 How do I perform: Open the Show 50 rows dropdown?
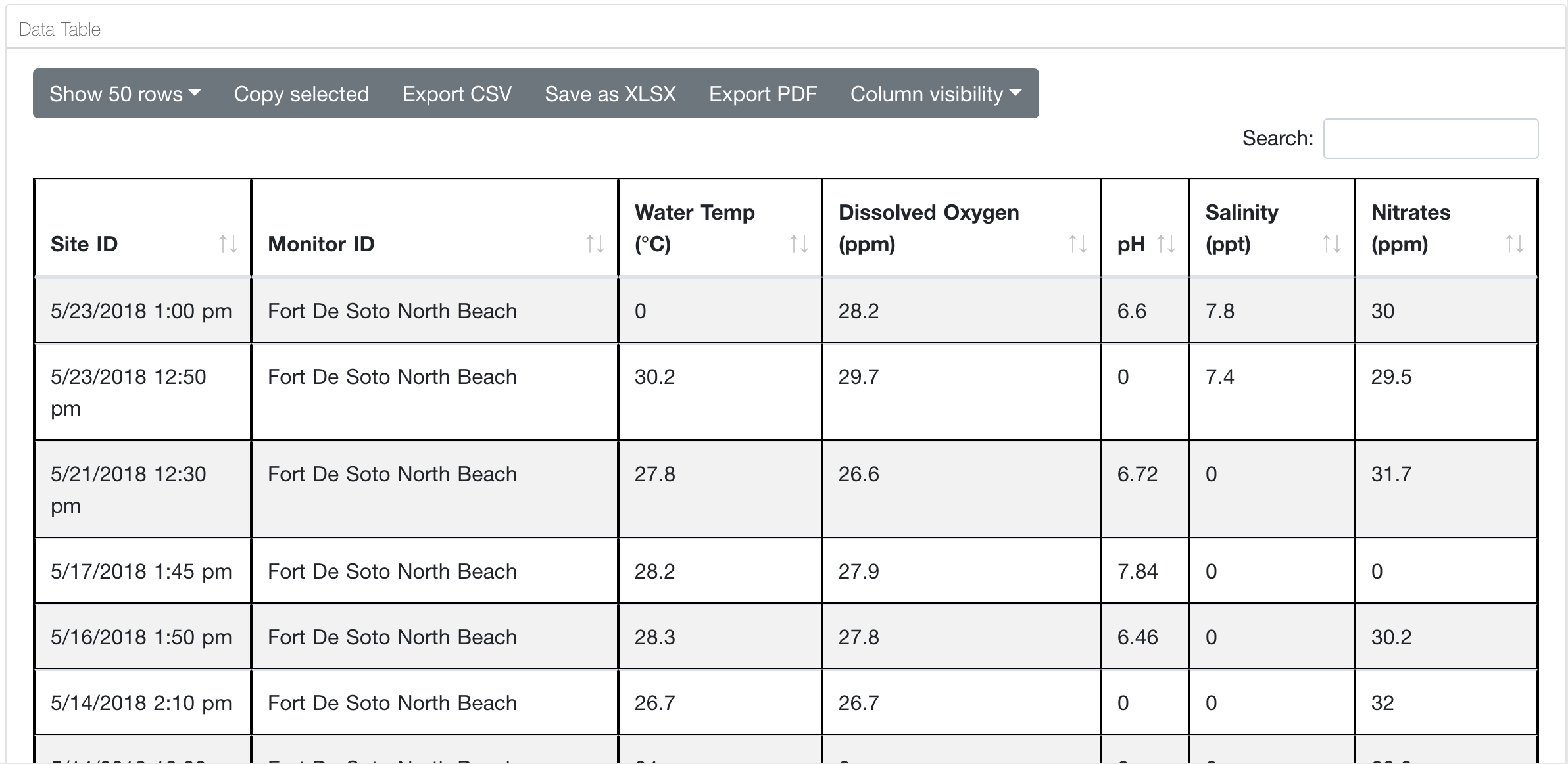tap(125, 94)
